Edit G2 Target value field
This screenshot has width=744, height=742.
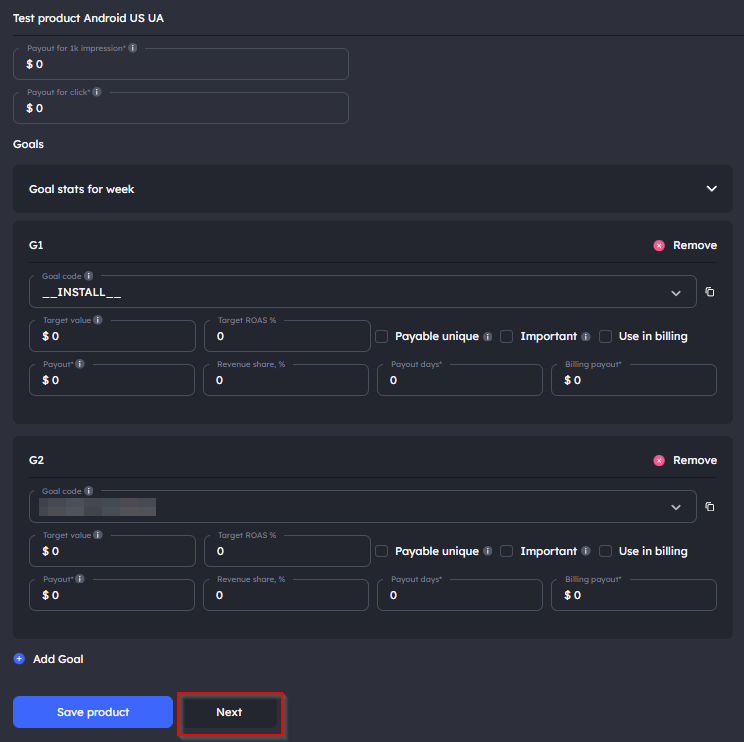pyautogui.click(x=112, y=551)
